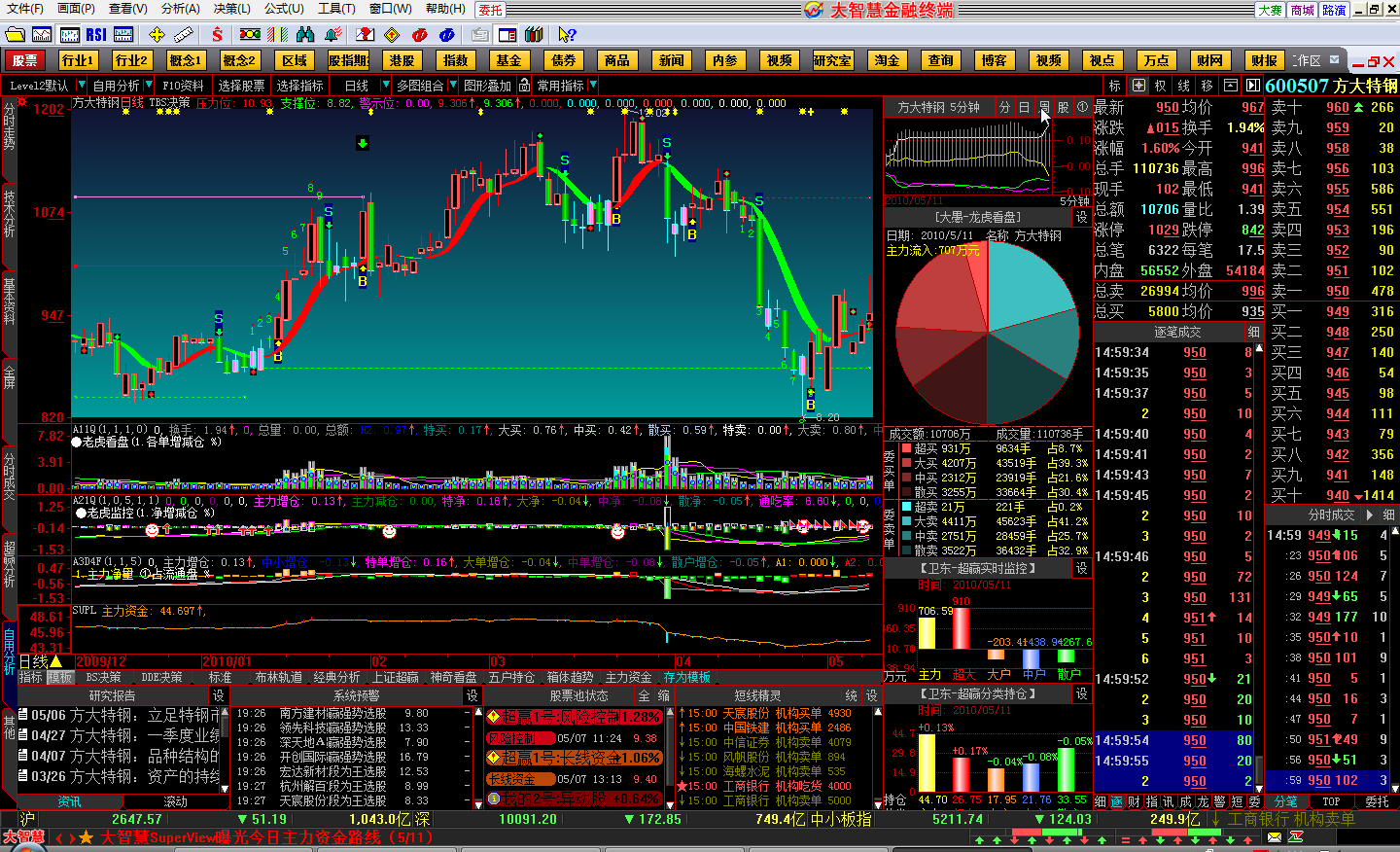Select the 主力资金 template tab

click(629, 677)
